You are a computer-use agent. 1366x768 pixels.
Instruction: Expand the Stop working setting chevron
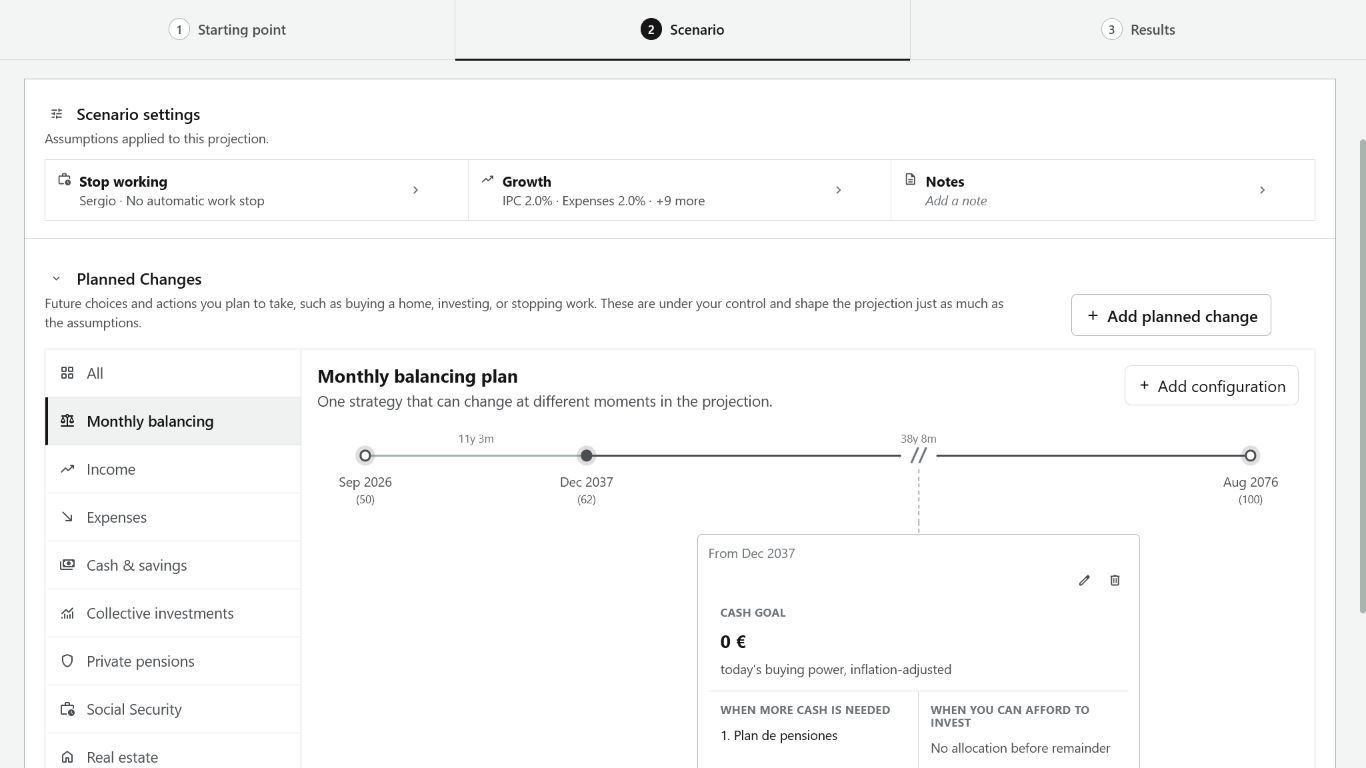click(416, 190)
